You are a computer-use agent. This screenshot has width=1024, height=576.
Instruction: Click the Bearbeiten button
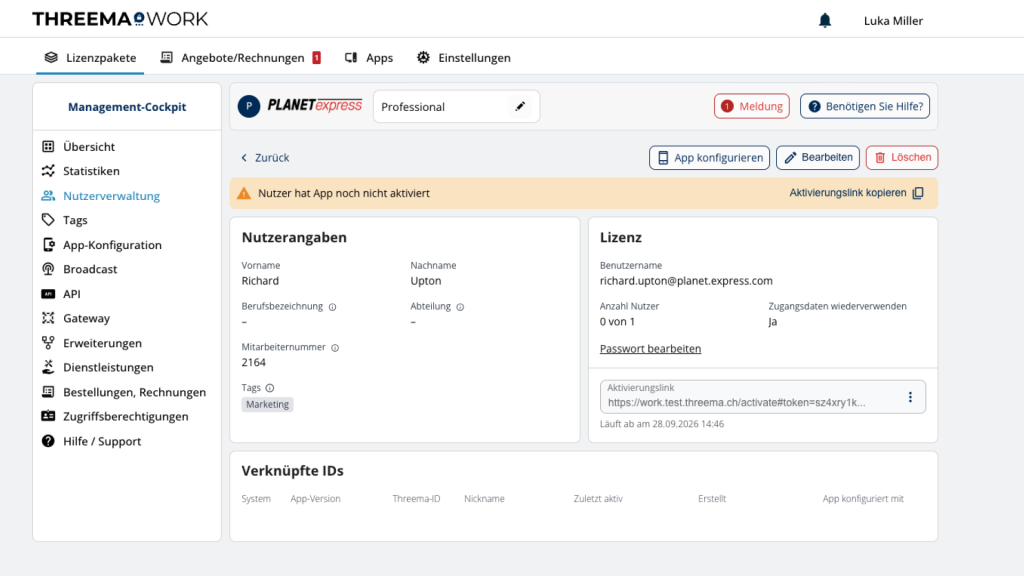coord(818,157)
